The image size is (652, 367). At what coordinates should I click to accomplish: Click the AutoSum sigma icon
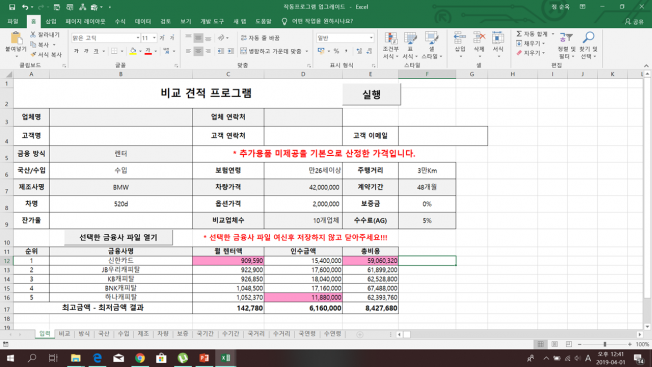[x=519, y=34]
